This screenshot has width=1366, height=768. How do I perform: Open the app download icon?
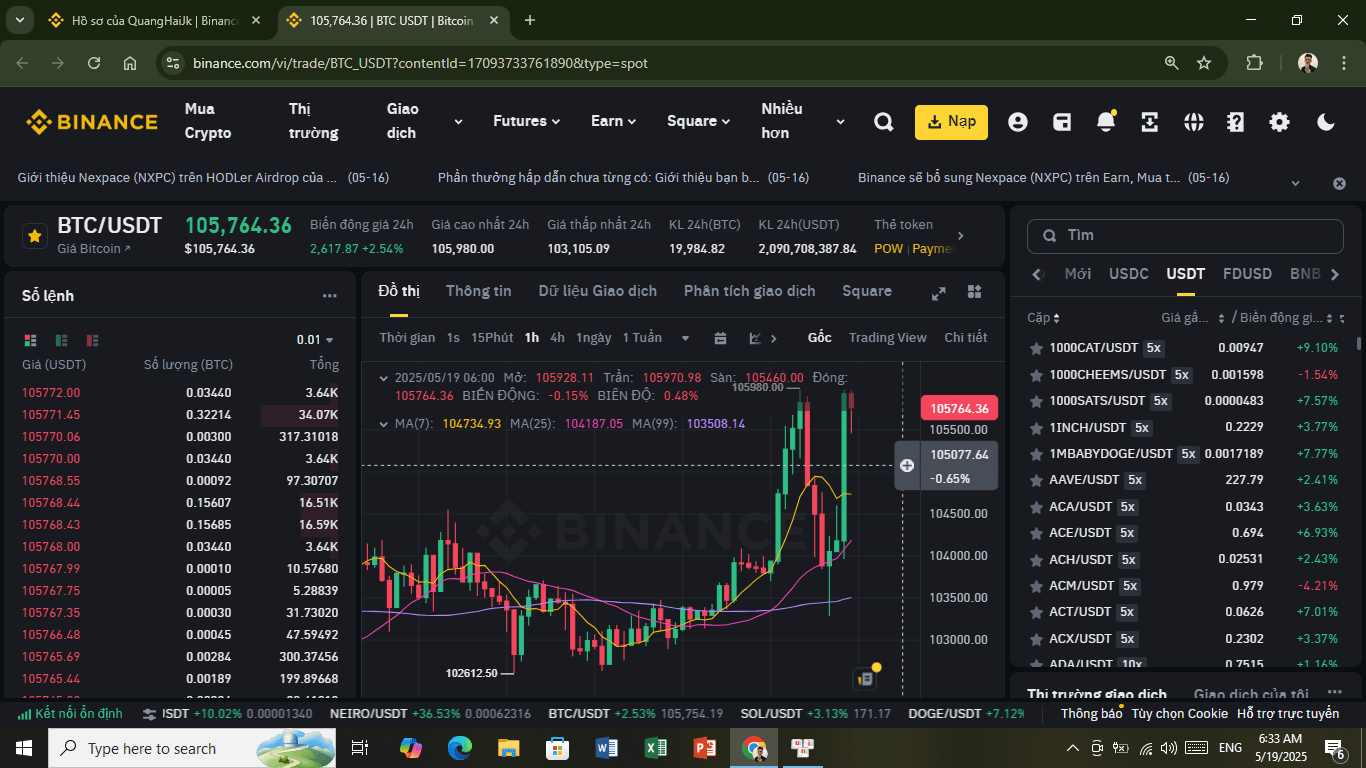point(1150,122)
